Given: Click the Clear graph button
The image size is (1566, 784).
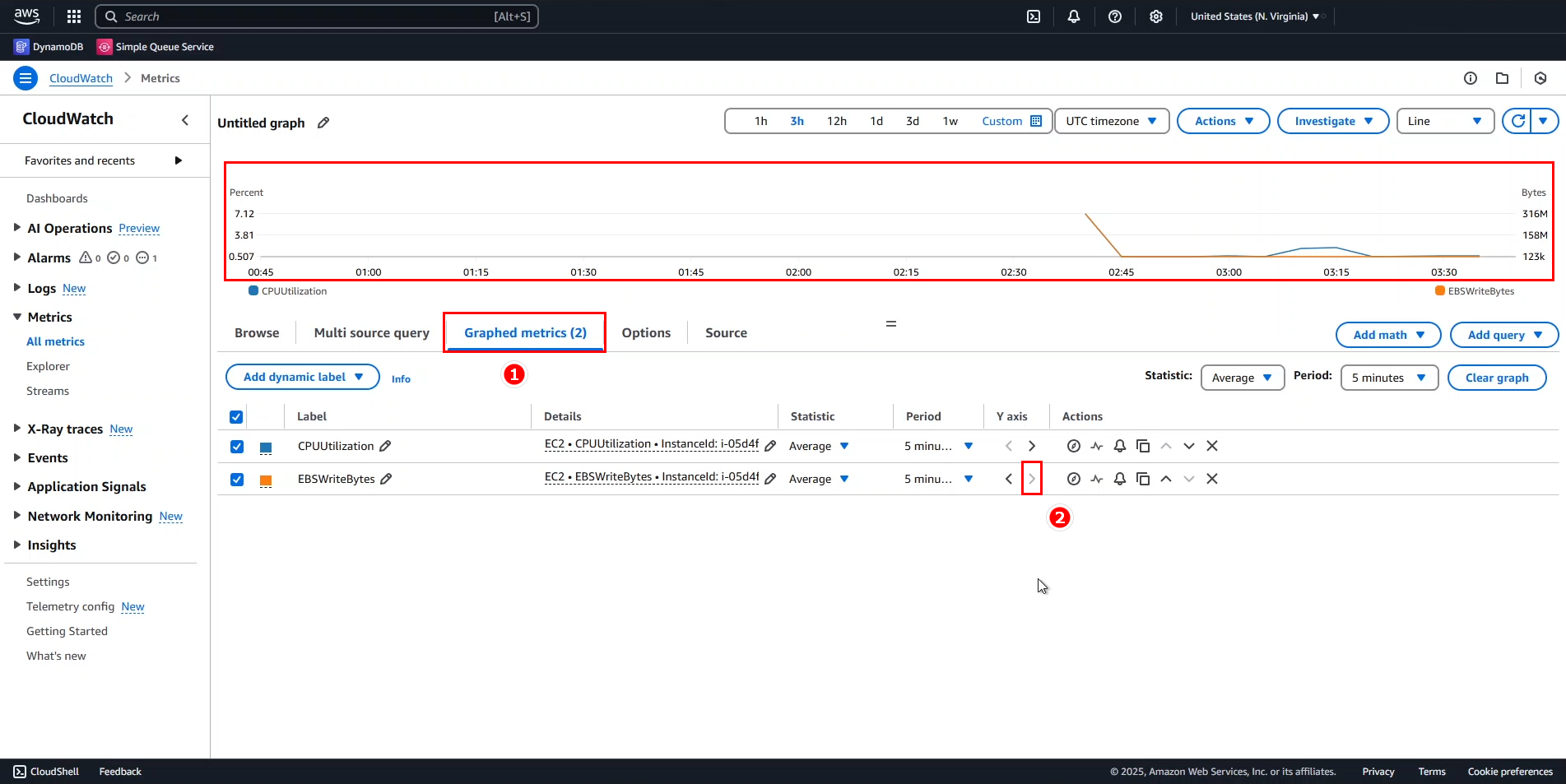Looking at the screenshot, I should tap(1496, 377).
